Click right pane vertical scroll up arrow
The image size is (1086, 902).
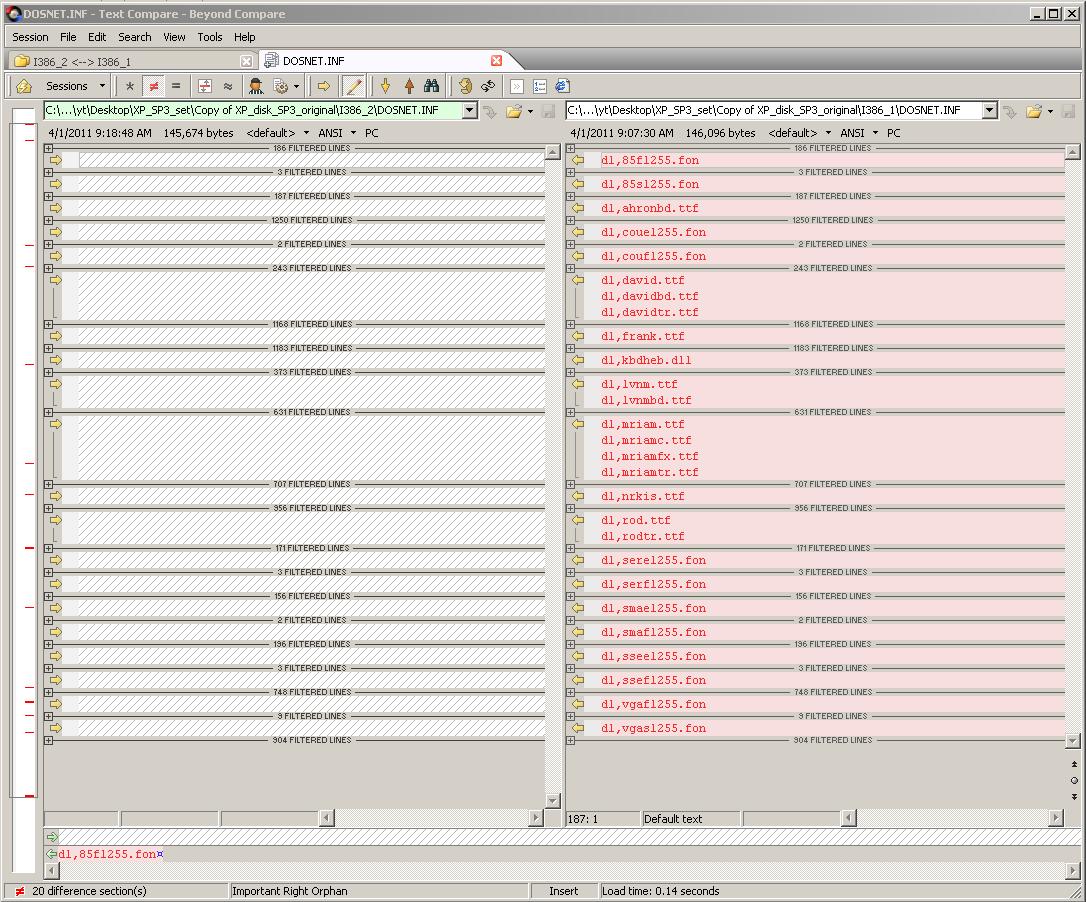pyautogui.click(x=1073, y=152)
